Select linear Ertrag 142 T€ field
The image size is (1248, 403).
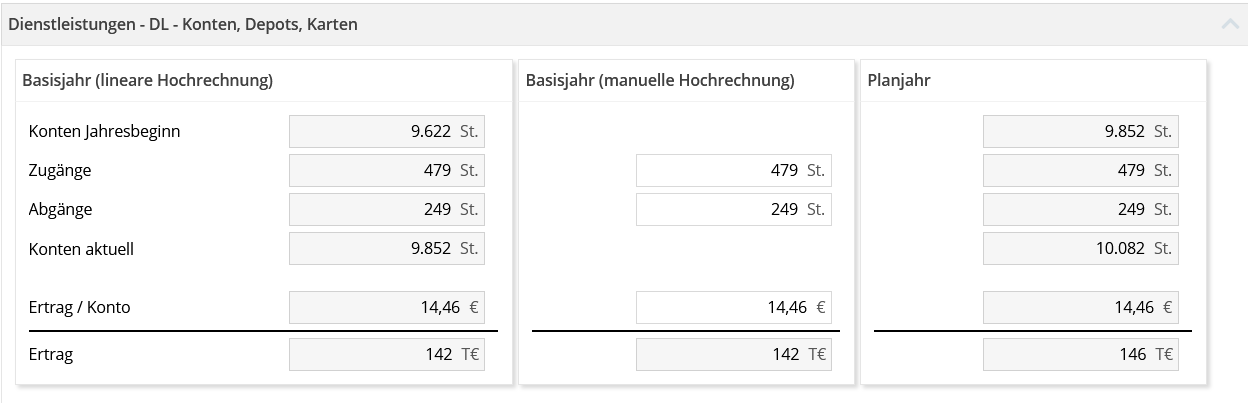(x=387, y=354)
